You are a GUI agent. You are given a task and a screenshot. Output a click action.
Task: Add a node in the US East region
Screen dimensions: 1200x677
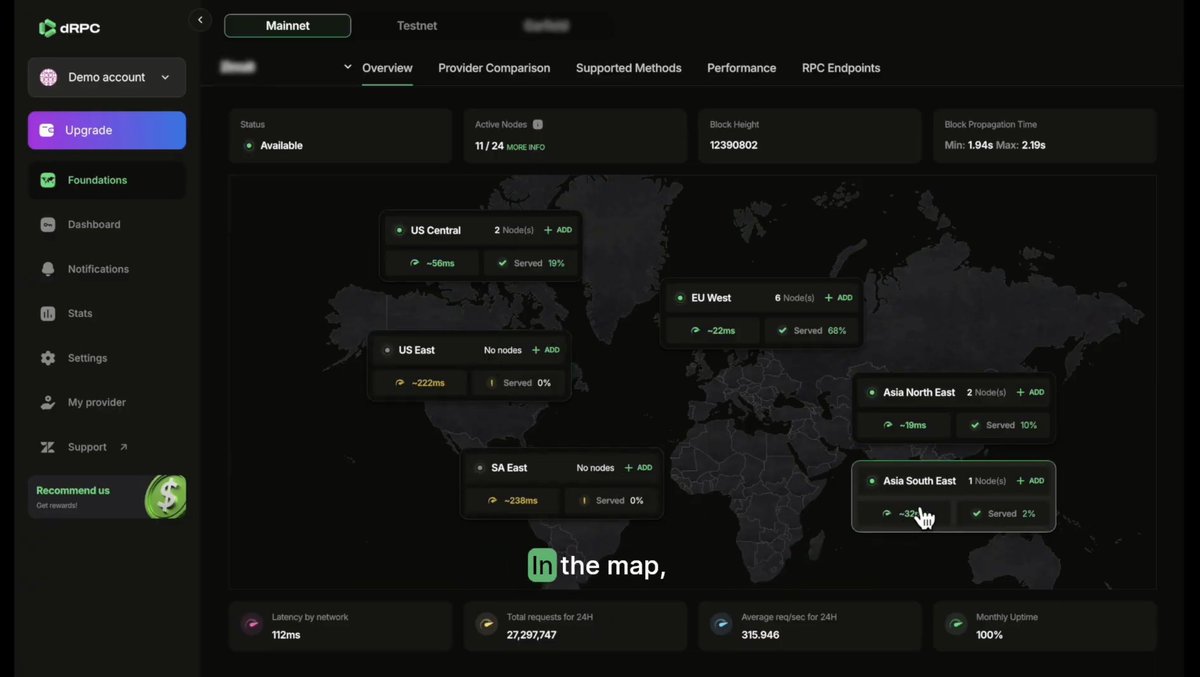point(546,349)
